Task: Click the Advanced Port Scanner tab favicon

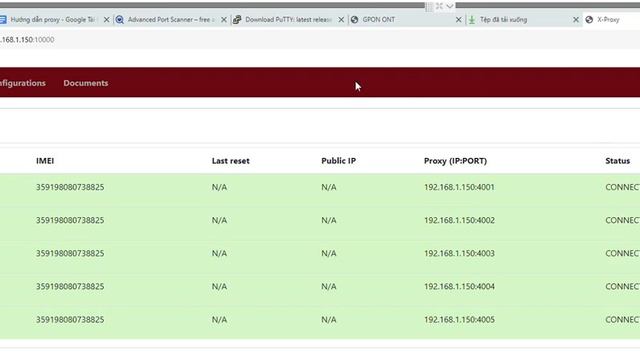Action: click(120, 20)
